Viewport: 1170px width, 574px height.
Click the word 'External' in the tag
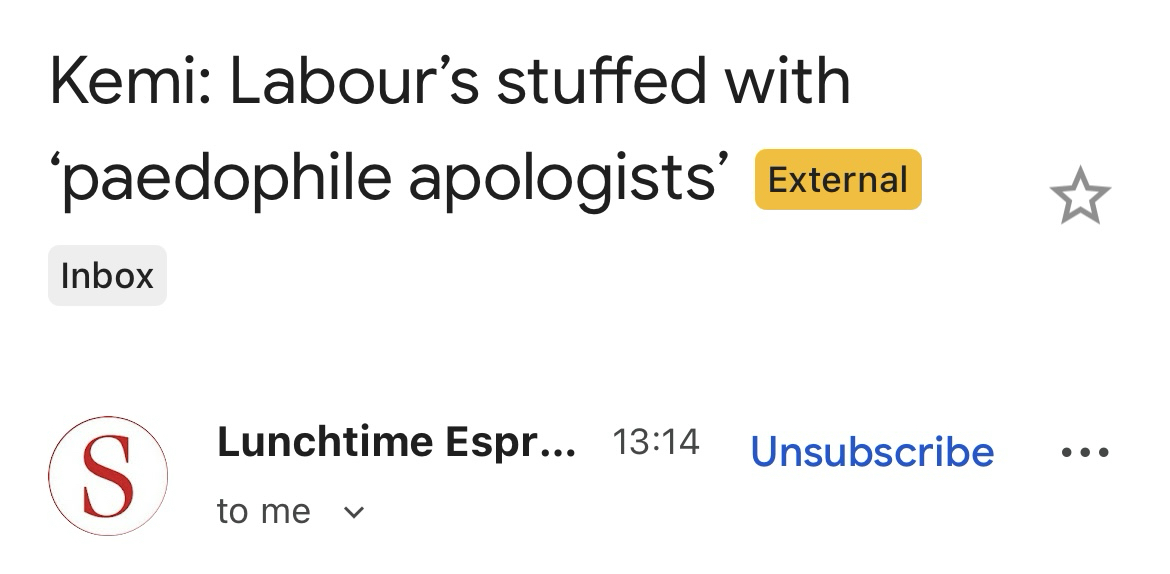(837, 180)
